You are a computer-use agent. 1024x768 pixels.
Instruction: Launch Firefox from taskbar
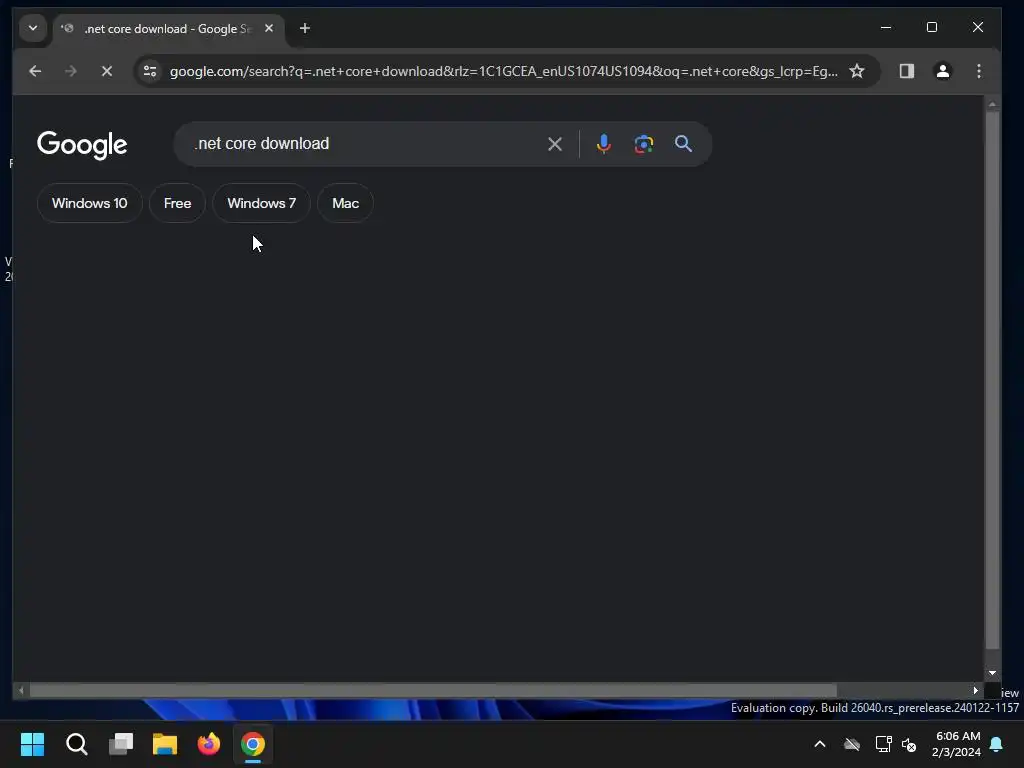[x=209, y=744]
